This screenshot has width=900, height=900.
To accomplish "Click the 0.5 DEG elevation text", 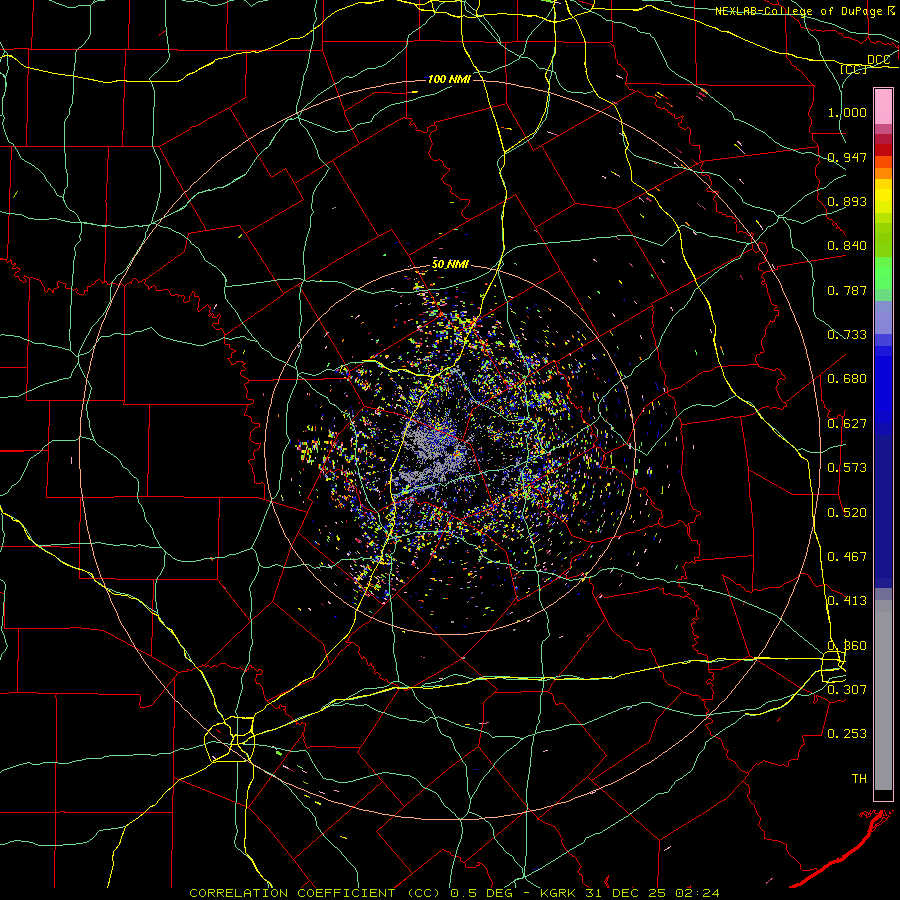I will (484, 893).
